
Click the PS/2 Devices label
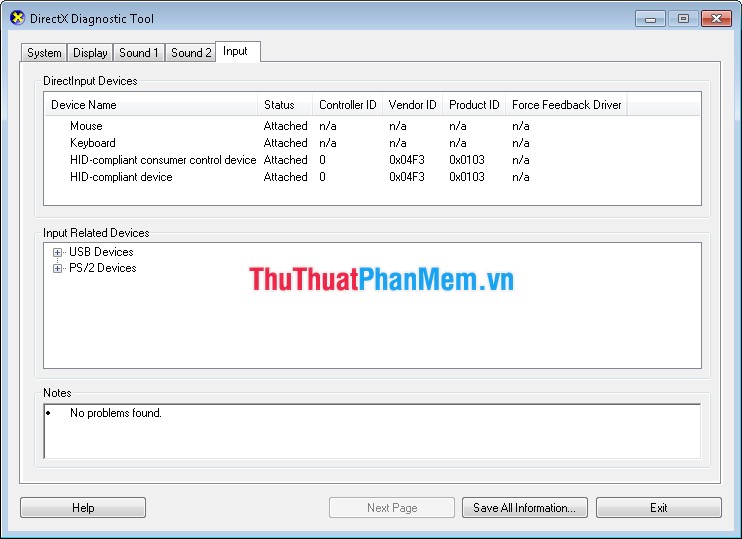coord(103,268)
